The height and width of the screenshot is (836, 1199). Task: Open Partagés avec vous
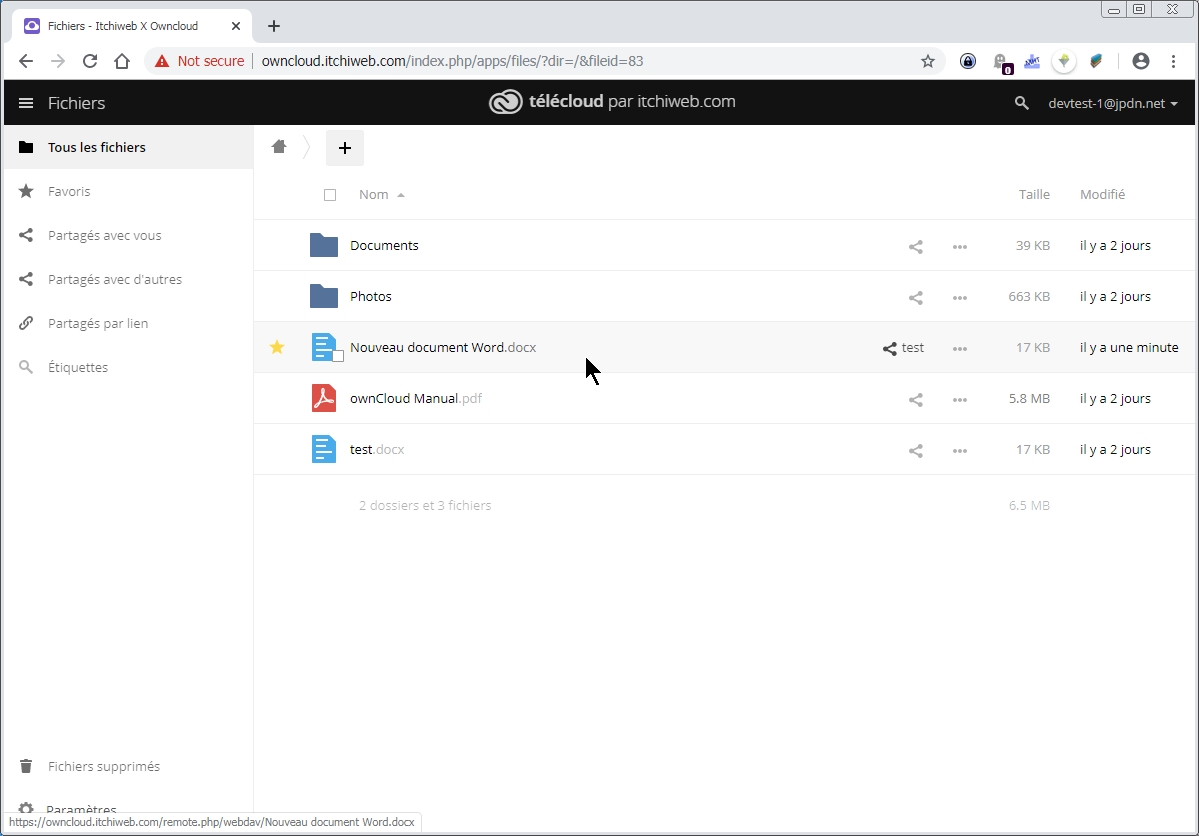pos(128,235)
